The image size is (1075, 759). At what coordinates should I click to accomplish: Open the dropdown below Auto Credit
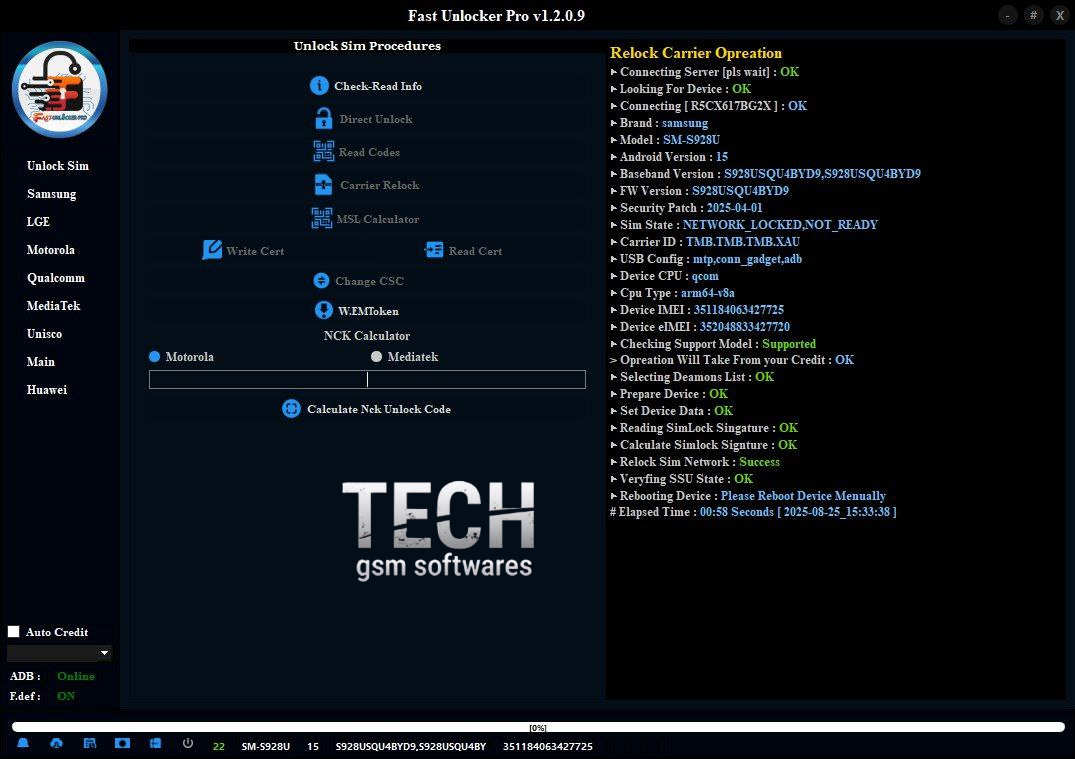(x=59, y=653)
